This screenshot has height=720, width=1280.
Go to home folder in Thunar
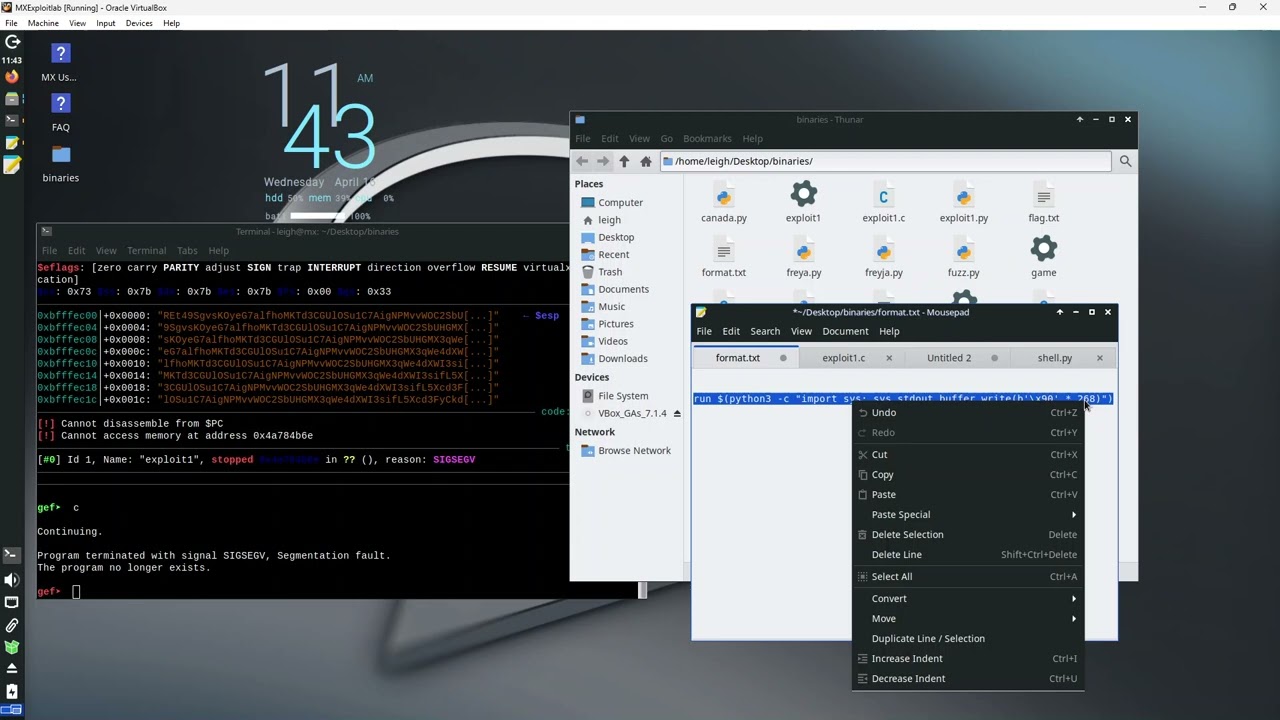click(645, 161)
